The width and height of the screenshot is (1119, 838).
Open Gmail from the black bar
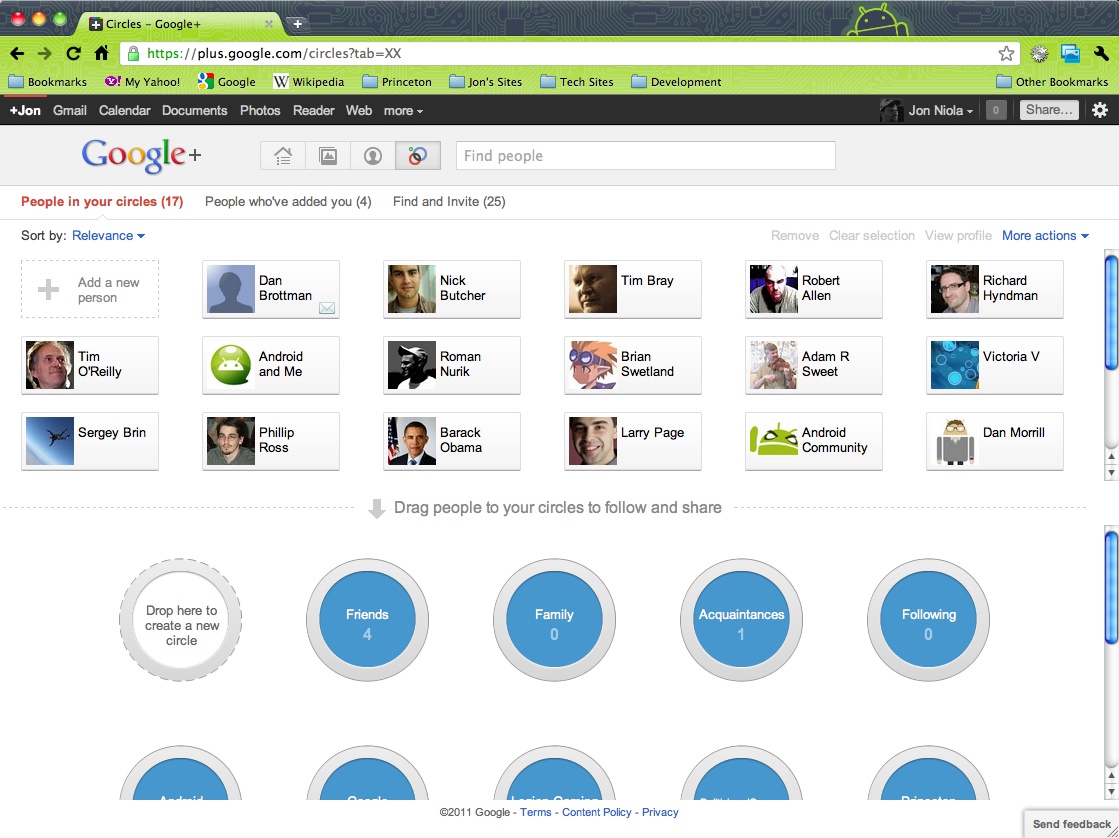click(70, 111)
